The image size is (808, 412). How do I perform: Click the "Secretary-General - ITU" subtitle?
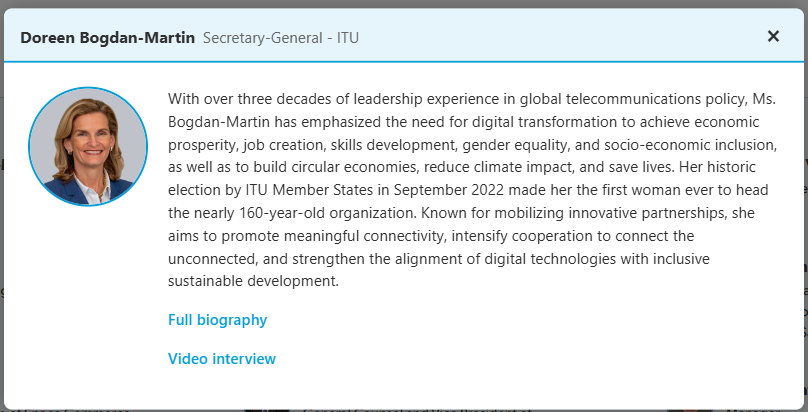pos(280,38)
